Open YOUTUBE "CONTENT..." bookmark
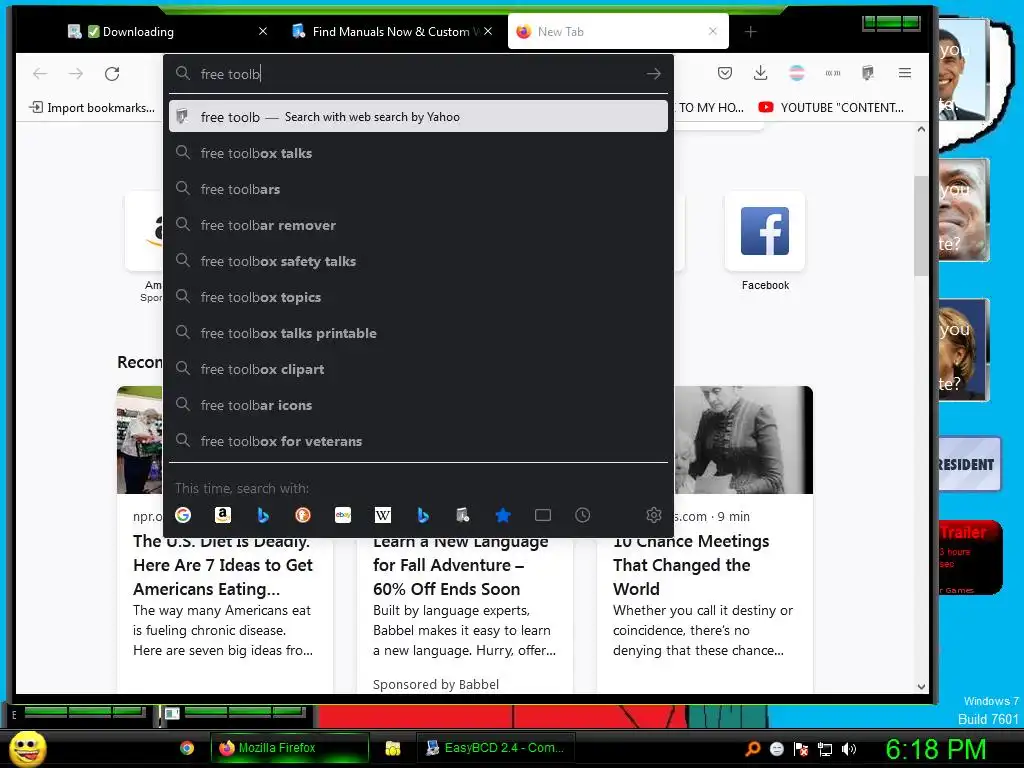This screenshot has width=1024, height=768. pyautogui.click(x=831, y=108)
